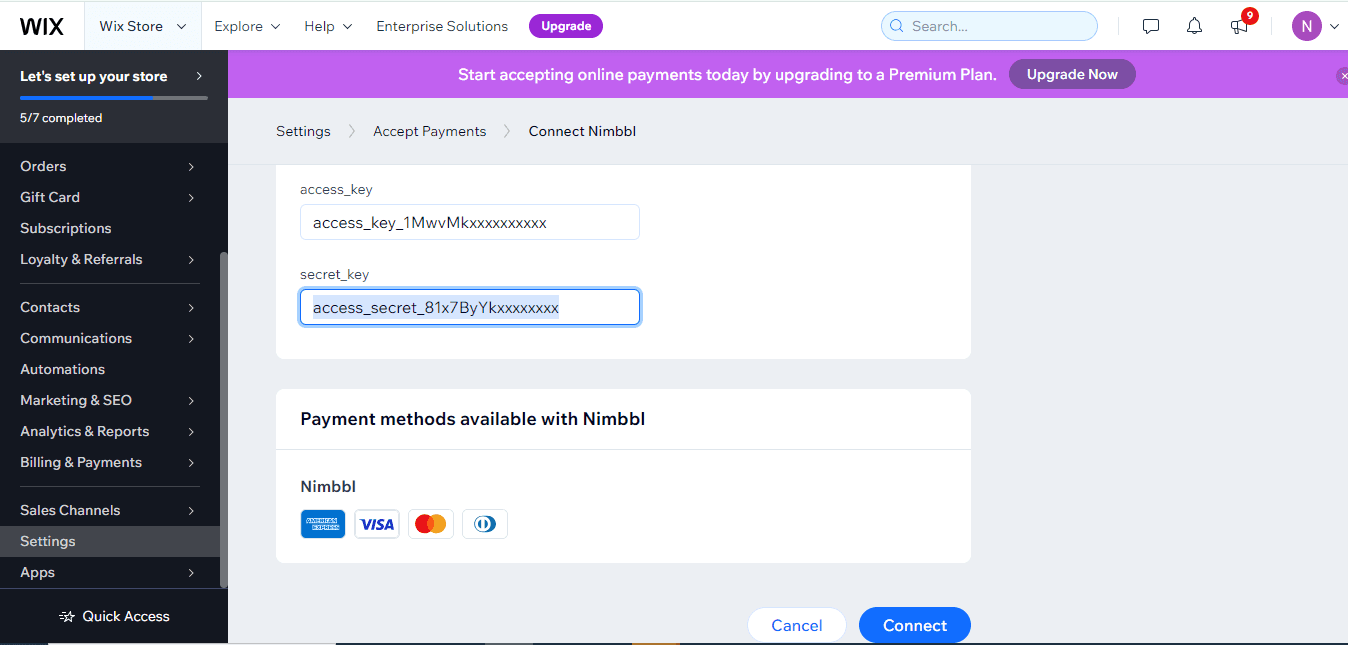
Task: Click the Connect Nimbbl breadcrumb
Action: click(582, 131)
